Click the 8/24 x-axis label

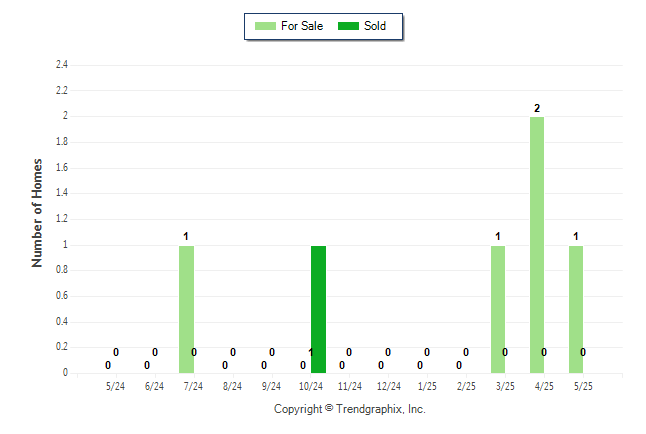[x=232, y=386]
